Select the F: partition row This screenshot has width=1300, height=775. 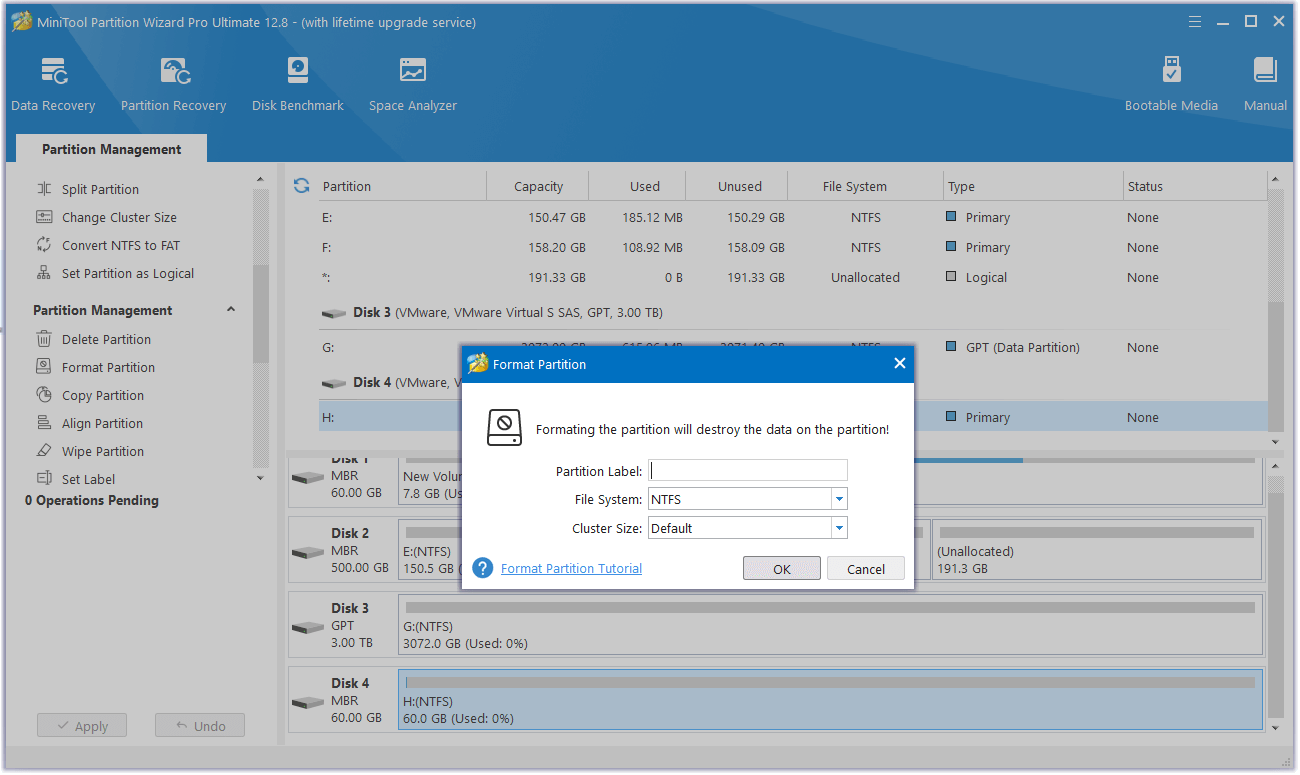pos(793,247)
